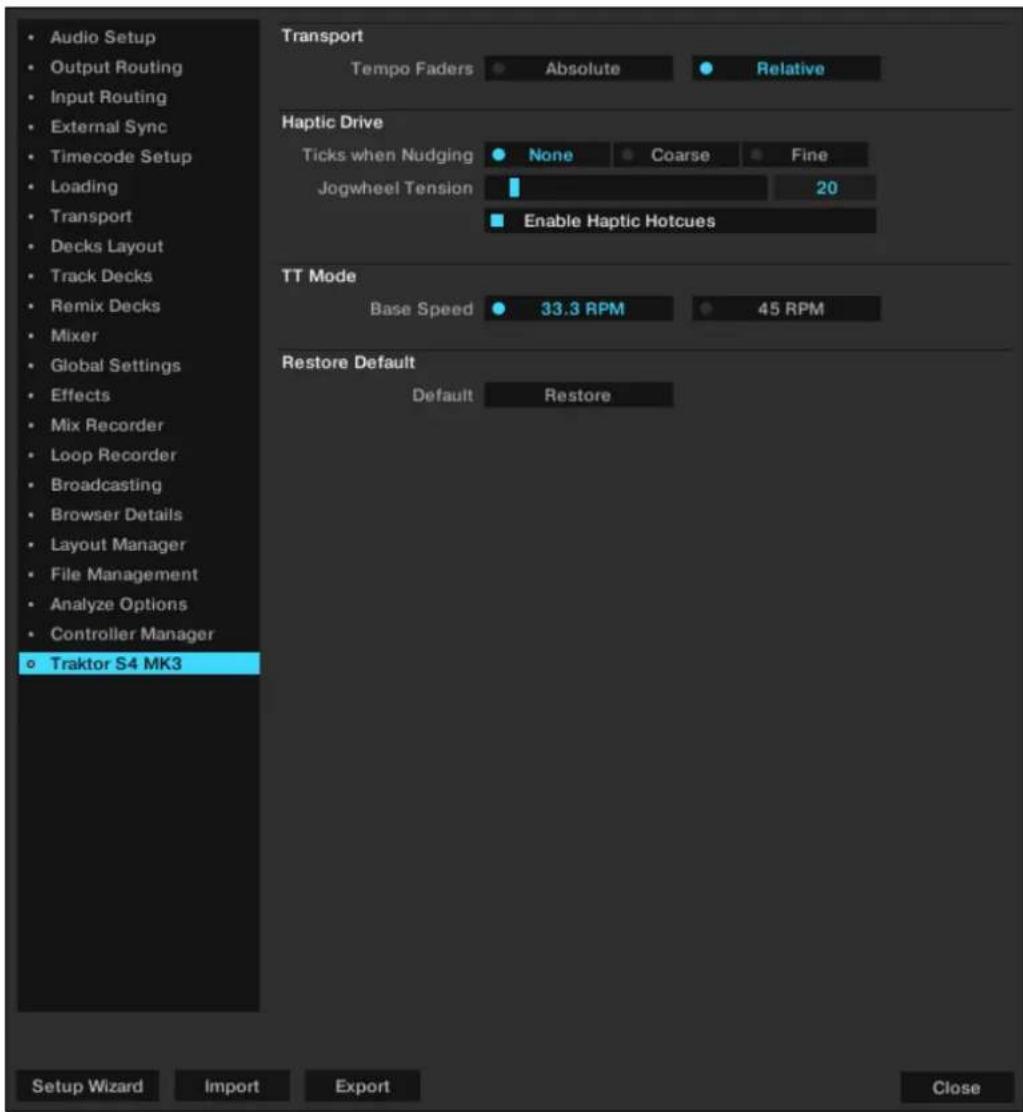Select Relative tempo faders option
This screenshot has width=1023, height=1112.
786,69
